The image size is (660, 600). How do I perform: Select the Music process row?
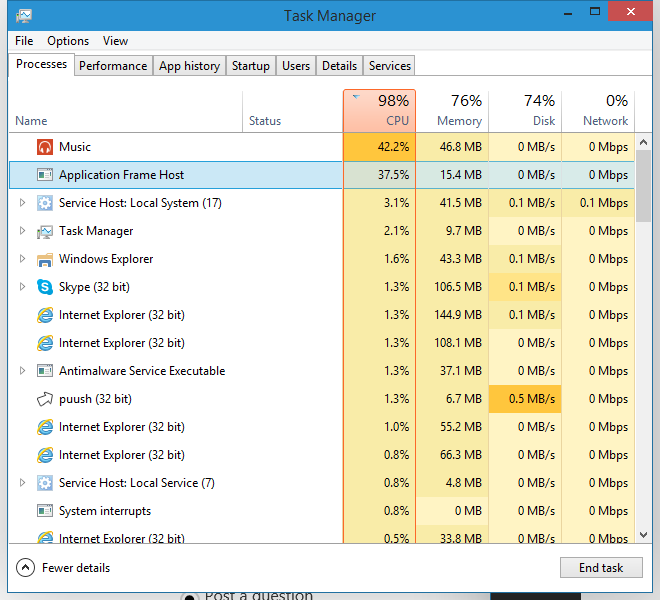322,147
